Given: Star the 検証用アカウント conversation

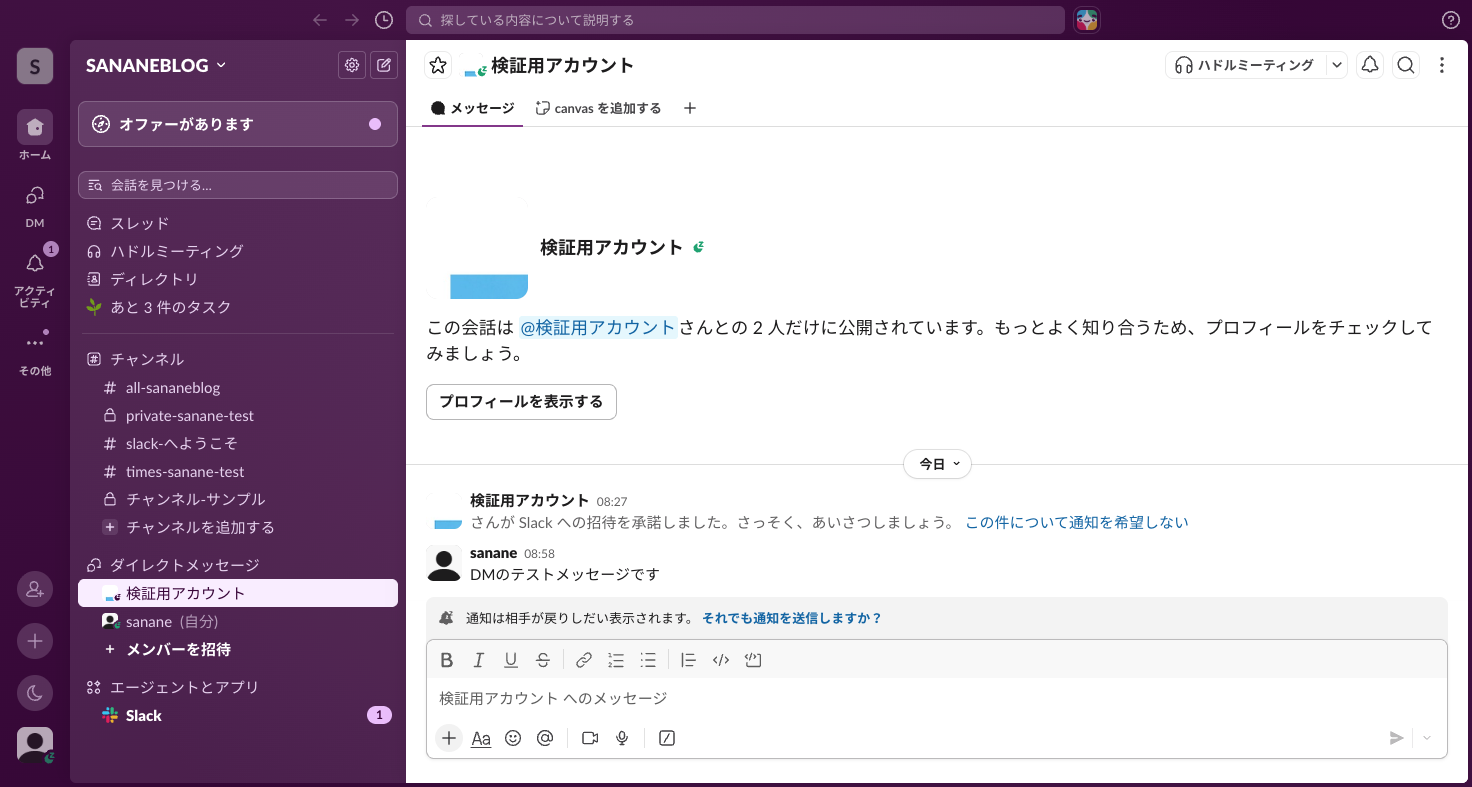Looking at the screenshot, I should point(438,65).
